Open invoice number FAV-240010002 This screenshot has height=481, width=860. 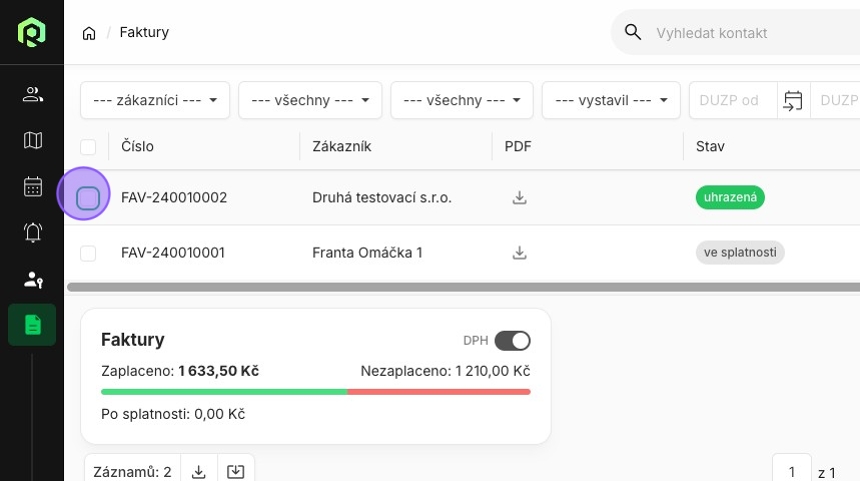[174, 198]
